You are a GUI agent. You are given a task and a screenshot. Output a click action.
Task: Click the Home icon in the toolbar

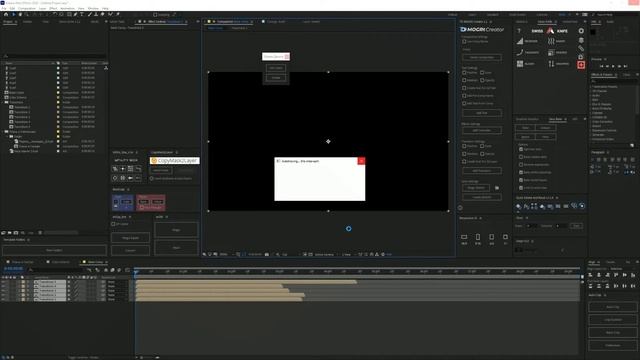click(x=6, y=14)
